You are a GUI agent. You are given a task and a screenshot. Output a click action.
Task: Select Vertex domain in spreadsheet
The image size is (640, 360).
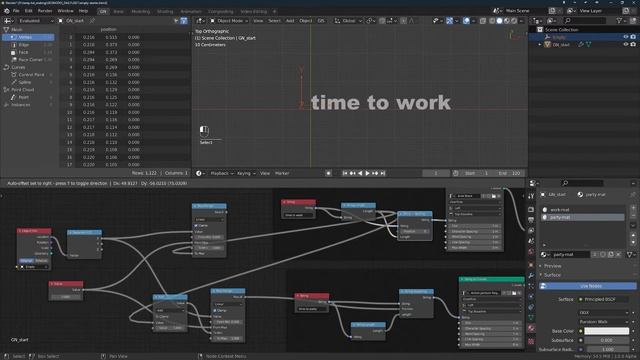[28, 37]
